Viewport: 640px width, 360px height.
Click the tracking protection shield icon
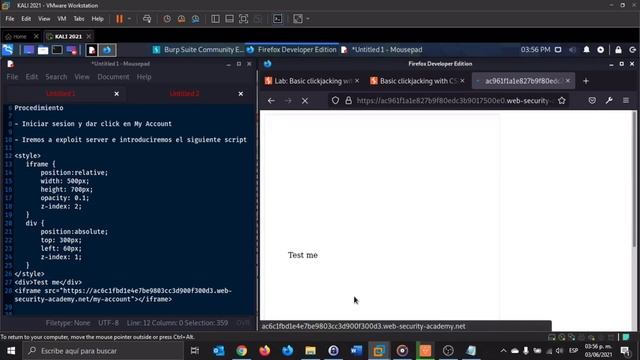(x=335, y=100)
